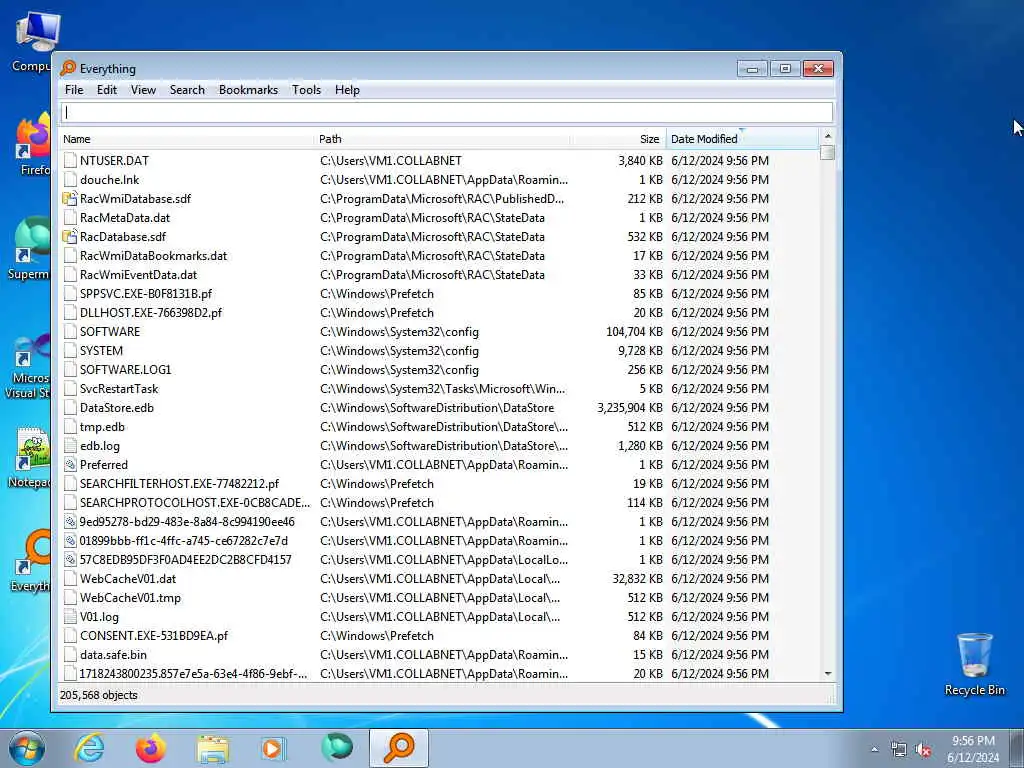Select SEARCHPROTOCOLHOST.EXE-0CB8CADE row
This screenshot has width=1024, height=768.
point(439,503)
